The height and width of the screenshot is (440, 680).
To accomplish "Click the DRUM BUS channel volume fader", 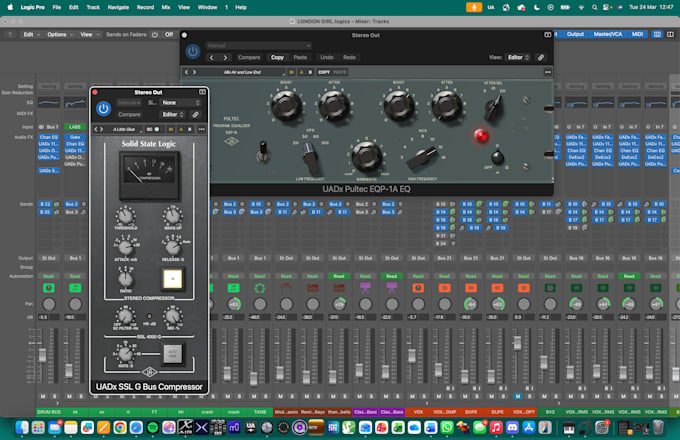I will coord(42,355).
